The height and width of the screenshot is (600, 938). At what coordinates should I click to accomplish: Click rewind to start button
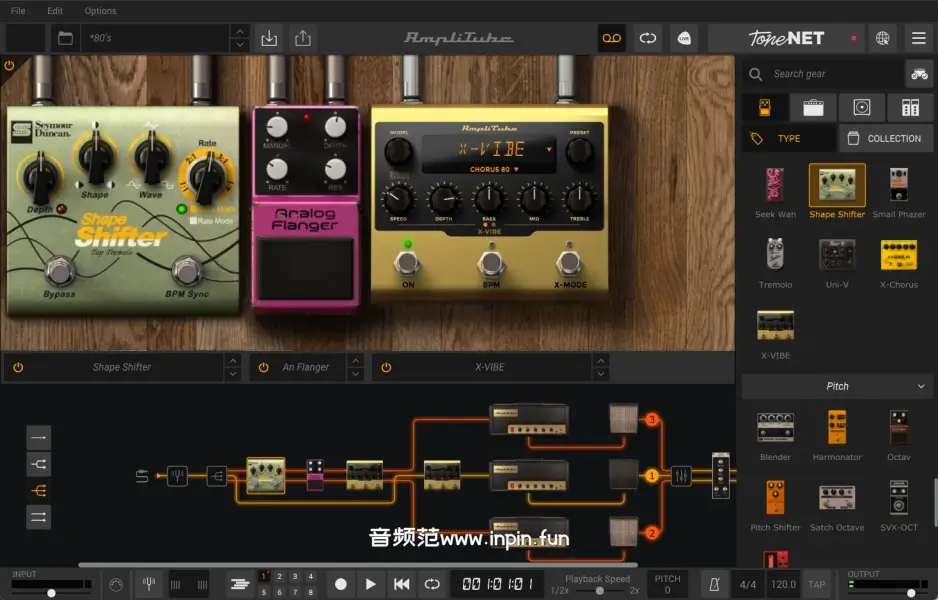pyautogui.click(x=401, y=584)
